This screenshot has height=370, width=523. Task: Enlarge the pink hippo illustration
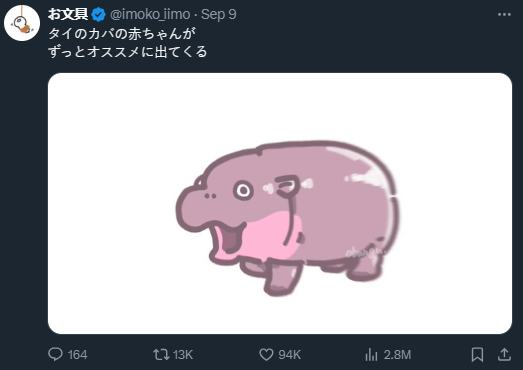click(288, 218)
